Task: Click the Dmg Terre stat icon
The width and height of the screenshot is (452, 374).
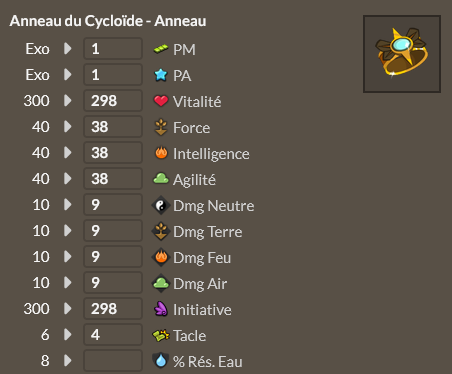Action: coord(161,231)
